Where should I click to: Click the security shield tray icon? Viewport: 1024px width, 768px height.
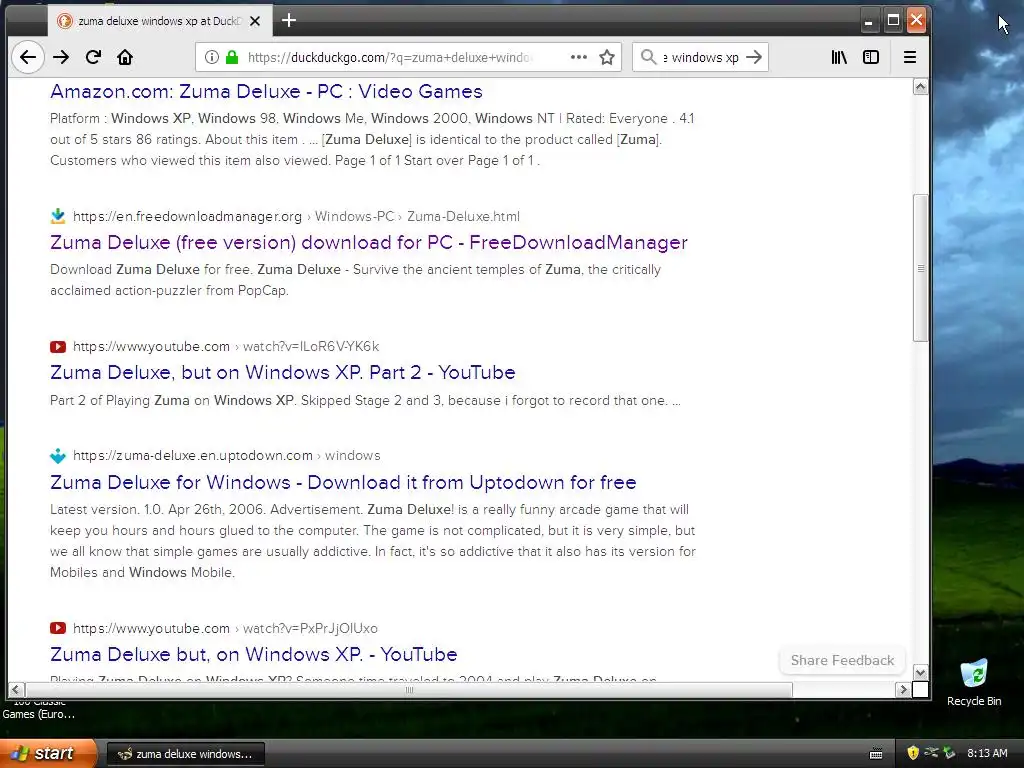click(913, 753)
